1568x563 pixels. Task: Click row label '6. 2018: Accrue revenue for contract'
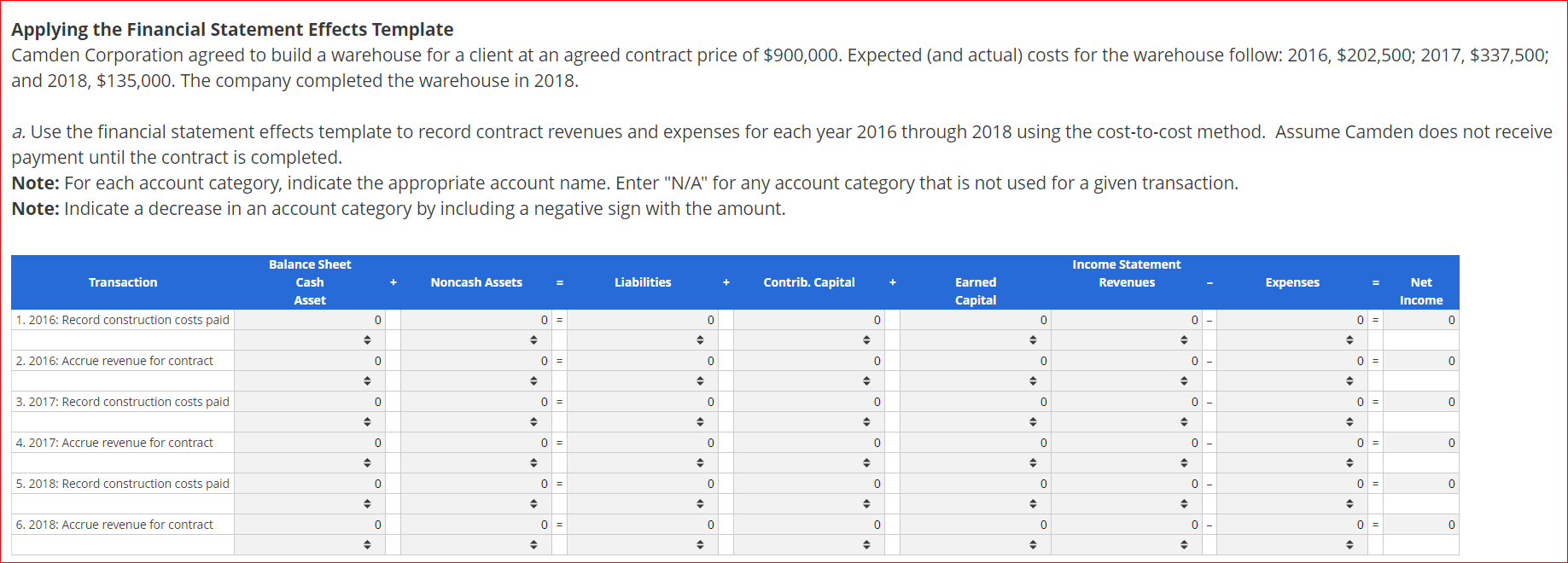pyautogui.click(x=114, y=525)
